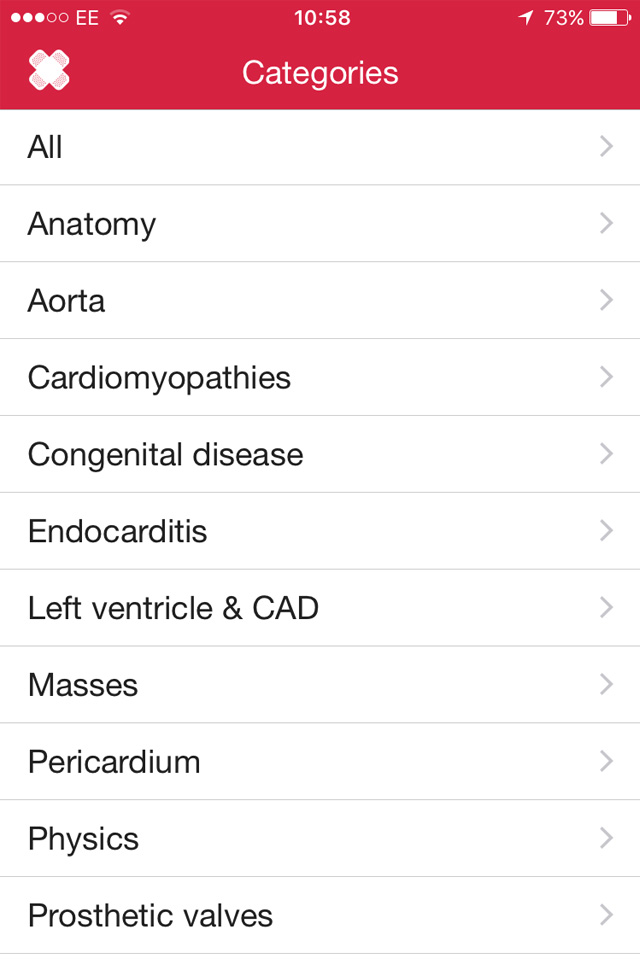Tap the signal strength dots

point(38,18)
